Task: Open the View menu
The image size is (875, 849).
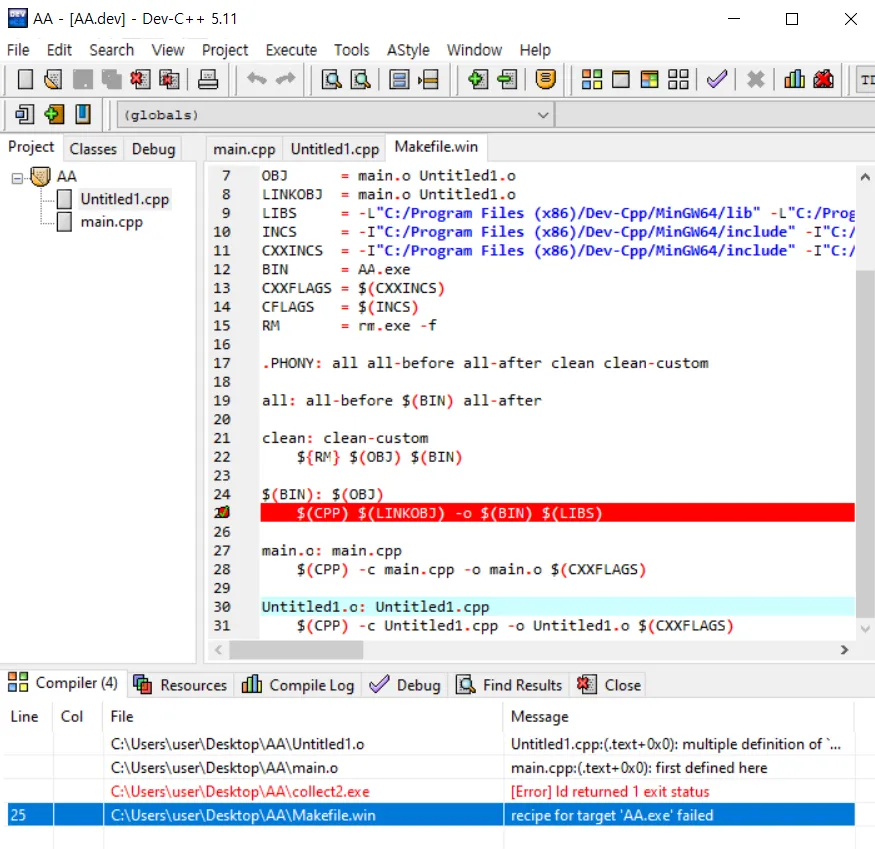Action: tap(167, 50)
